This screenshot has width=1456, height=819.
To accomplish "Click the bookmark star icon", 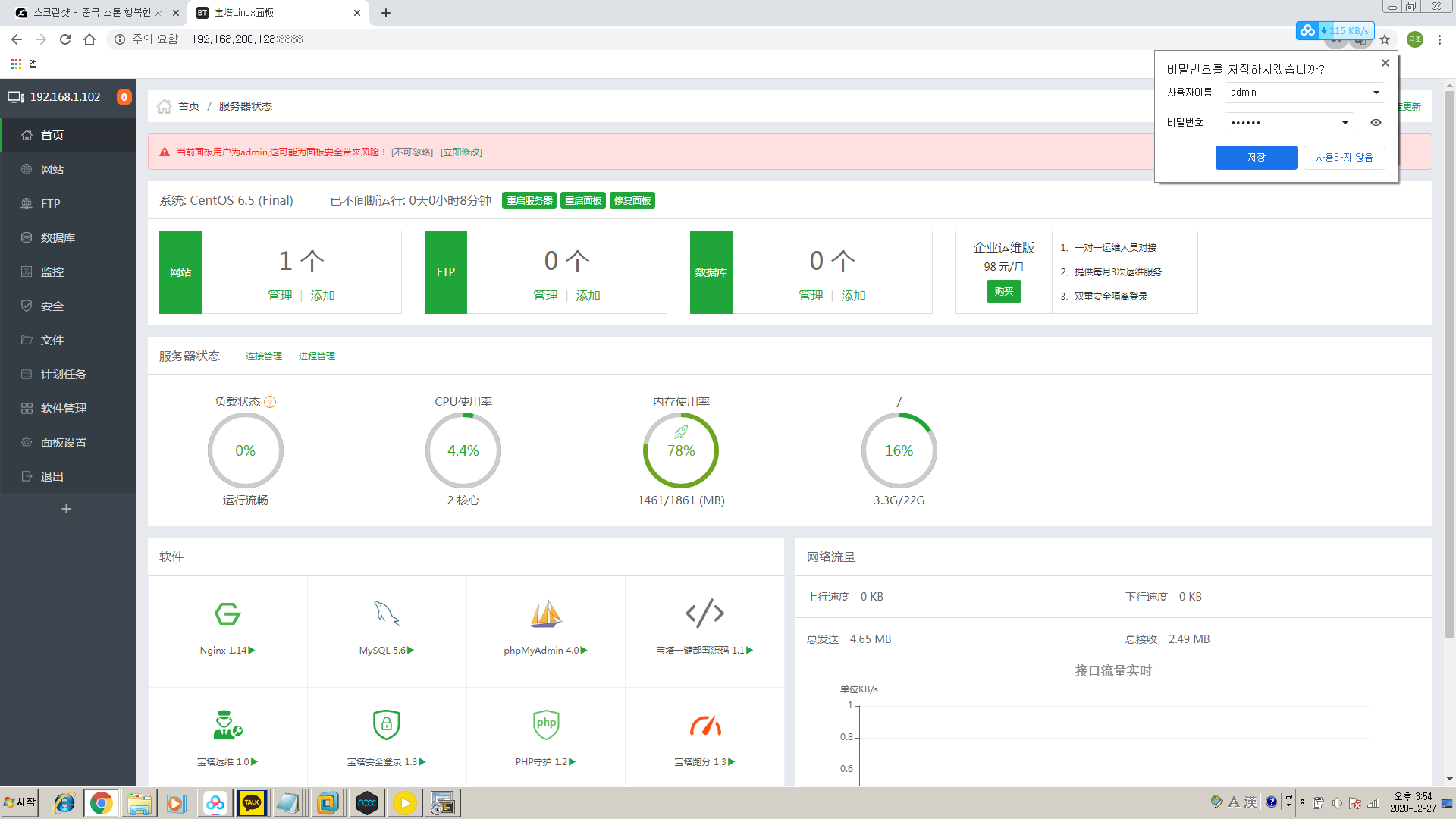I will (x=1385, y=39).
